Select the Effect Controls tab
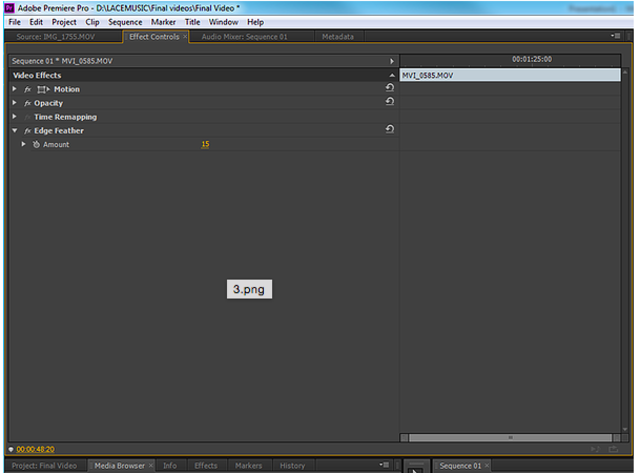Image resolution: width=640 pixels, height=473 pixels. [x=154, y=37]
